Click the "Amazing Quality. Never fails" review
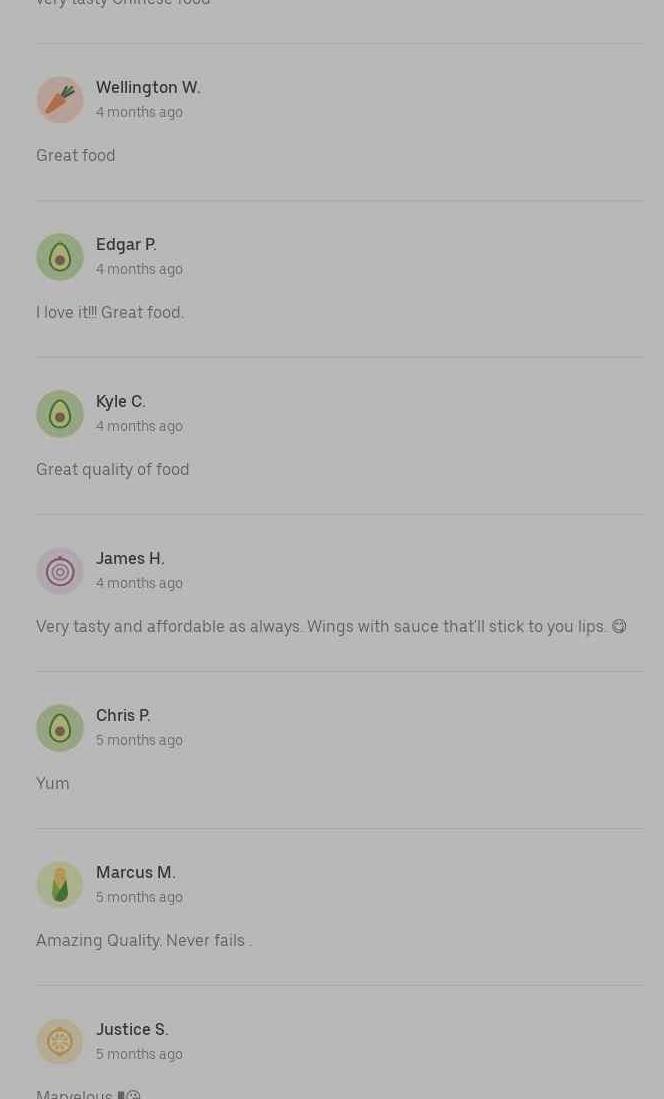Viewport: 664px width, 1099px height. (143, 941)
